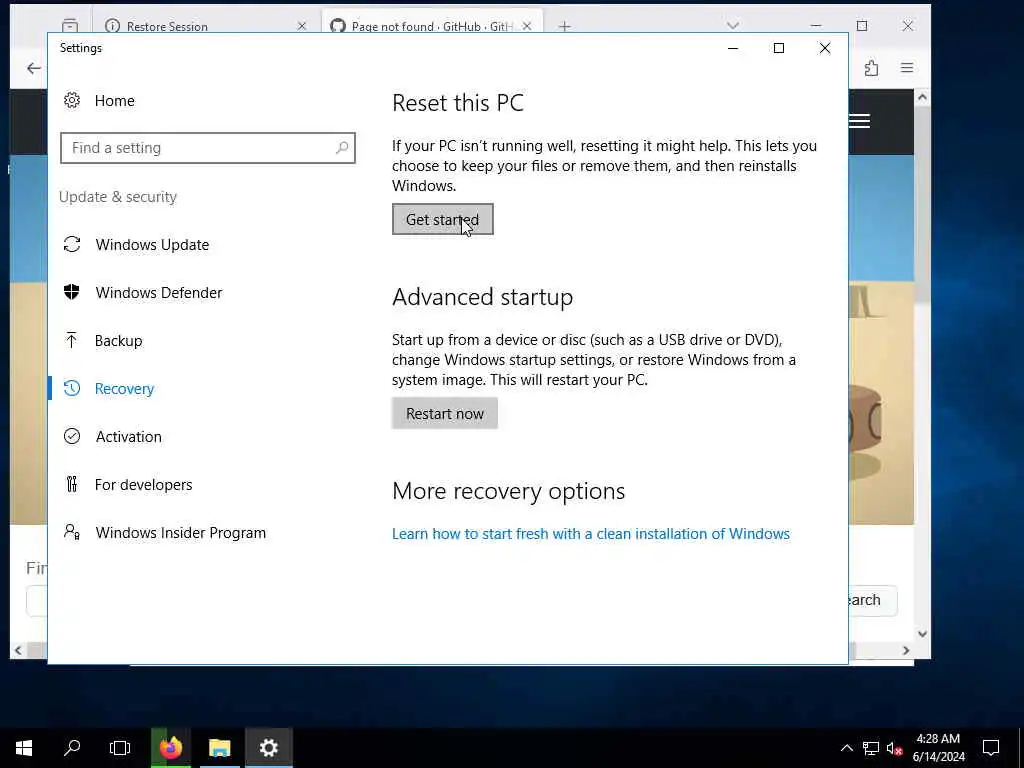Click Firefox vertical scrollbar up arrow
1024x768 pixels.
(922, 97)
